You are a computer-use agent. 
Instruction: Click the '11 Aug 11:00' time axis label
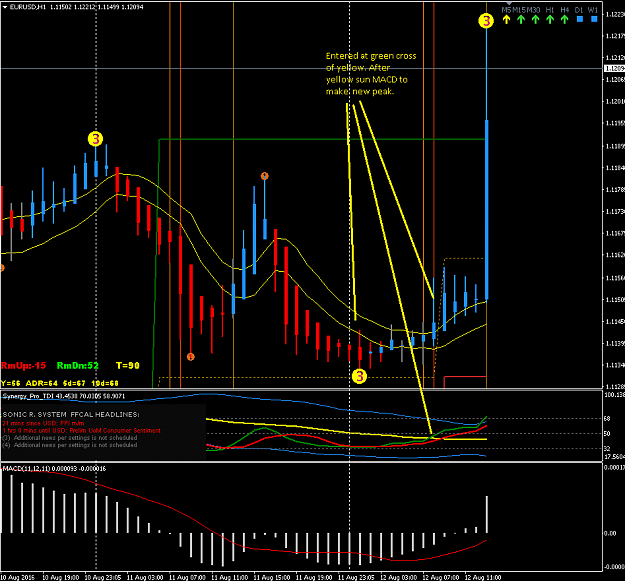(230, 577)
